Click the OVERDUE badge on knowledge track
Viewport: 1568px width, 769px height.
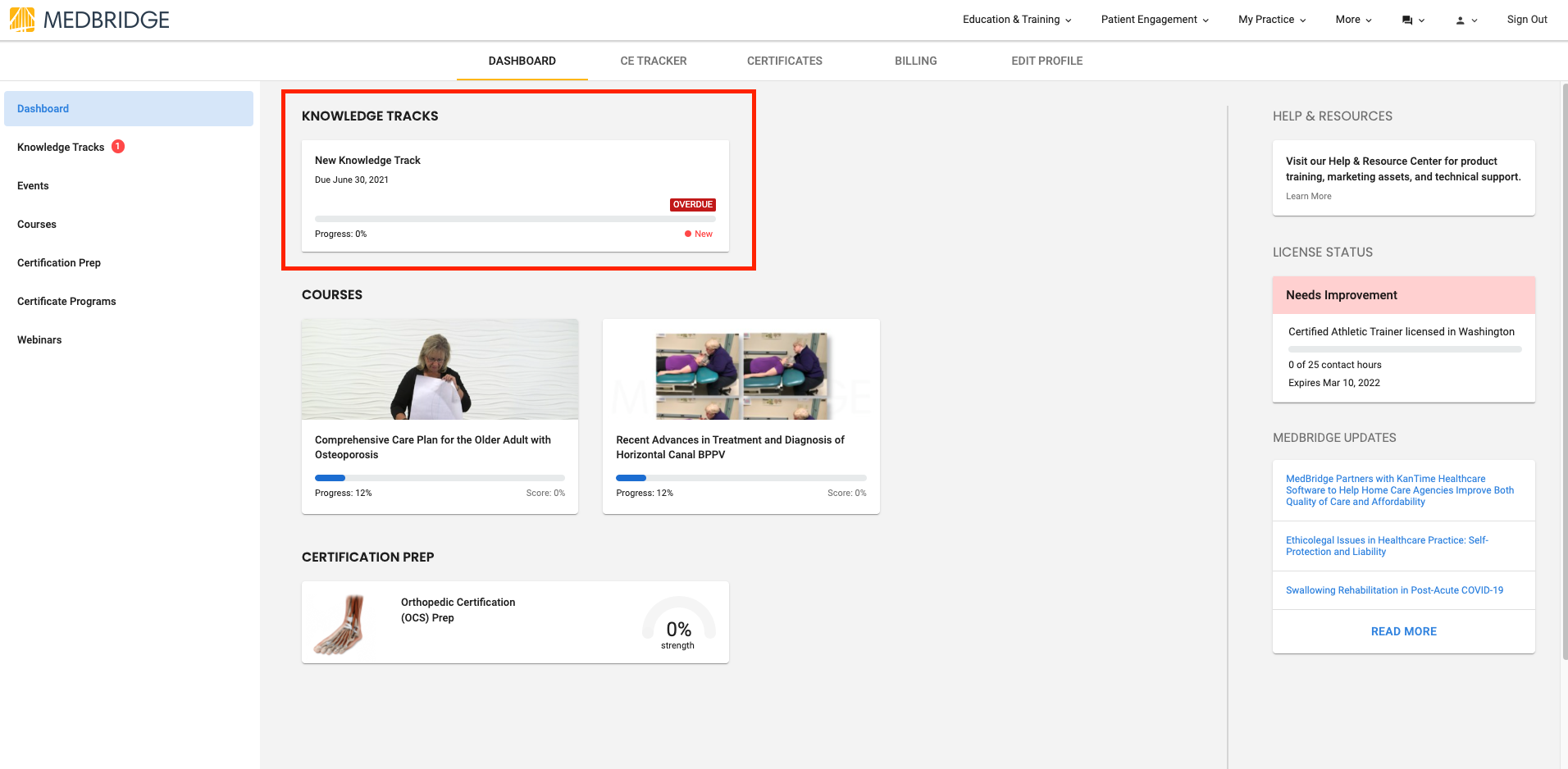(x=693, y=205)
